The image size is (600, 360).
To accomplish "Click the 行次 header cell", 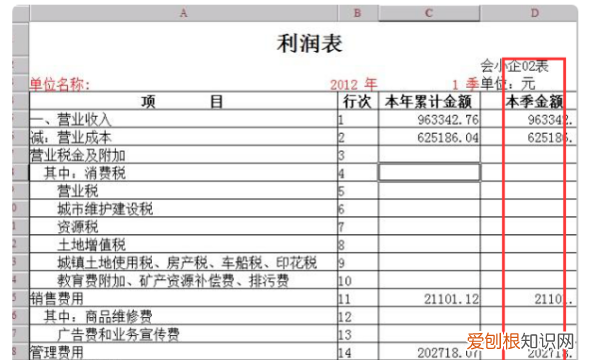I will click(358, 102).
